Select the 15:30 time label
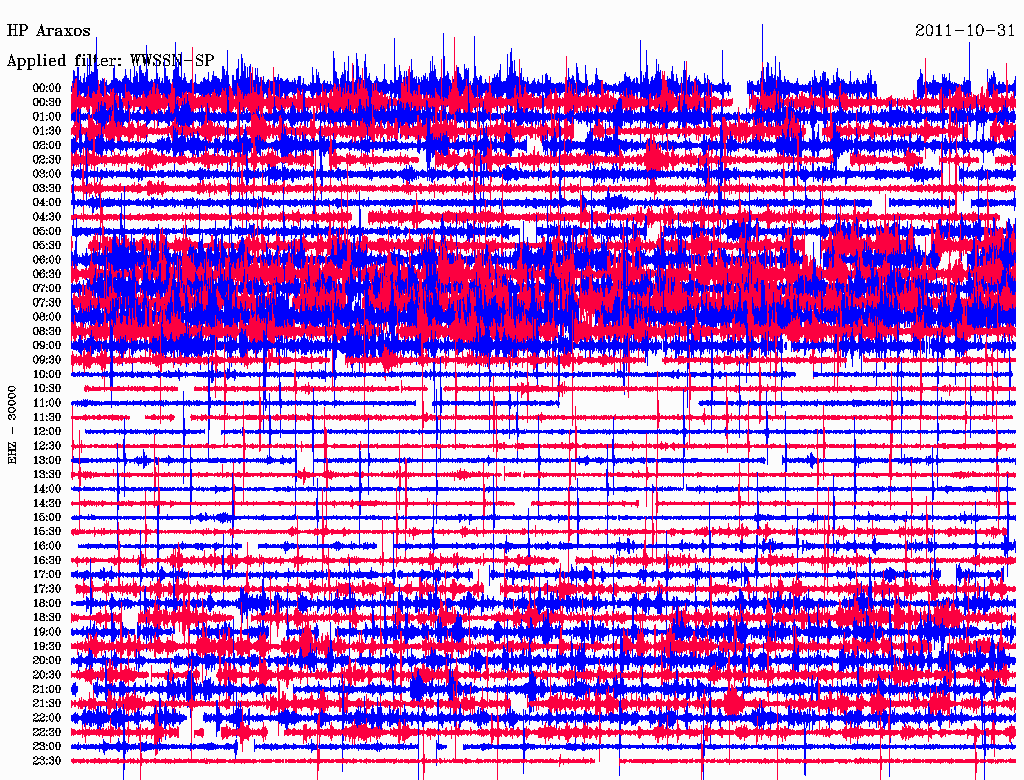 click(47, 532)
